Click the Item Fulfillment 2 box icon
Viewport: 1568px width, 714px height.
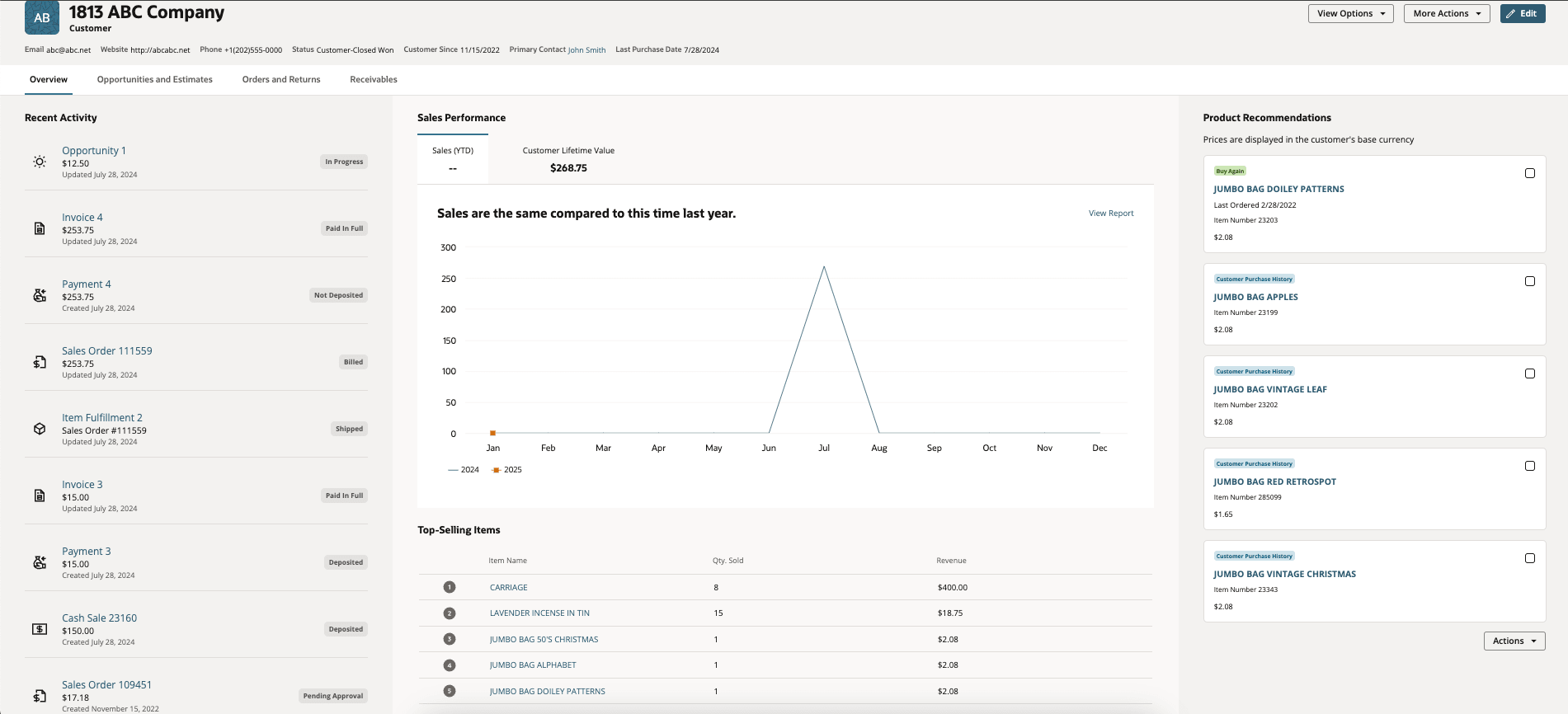click(x=40, y=429)
